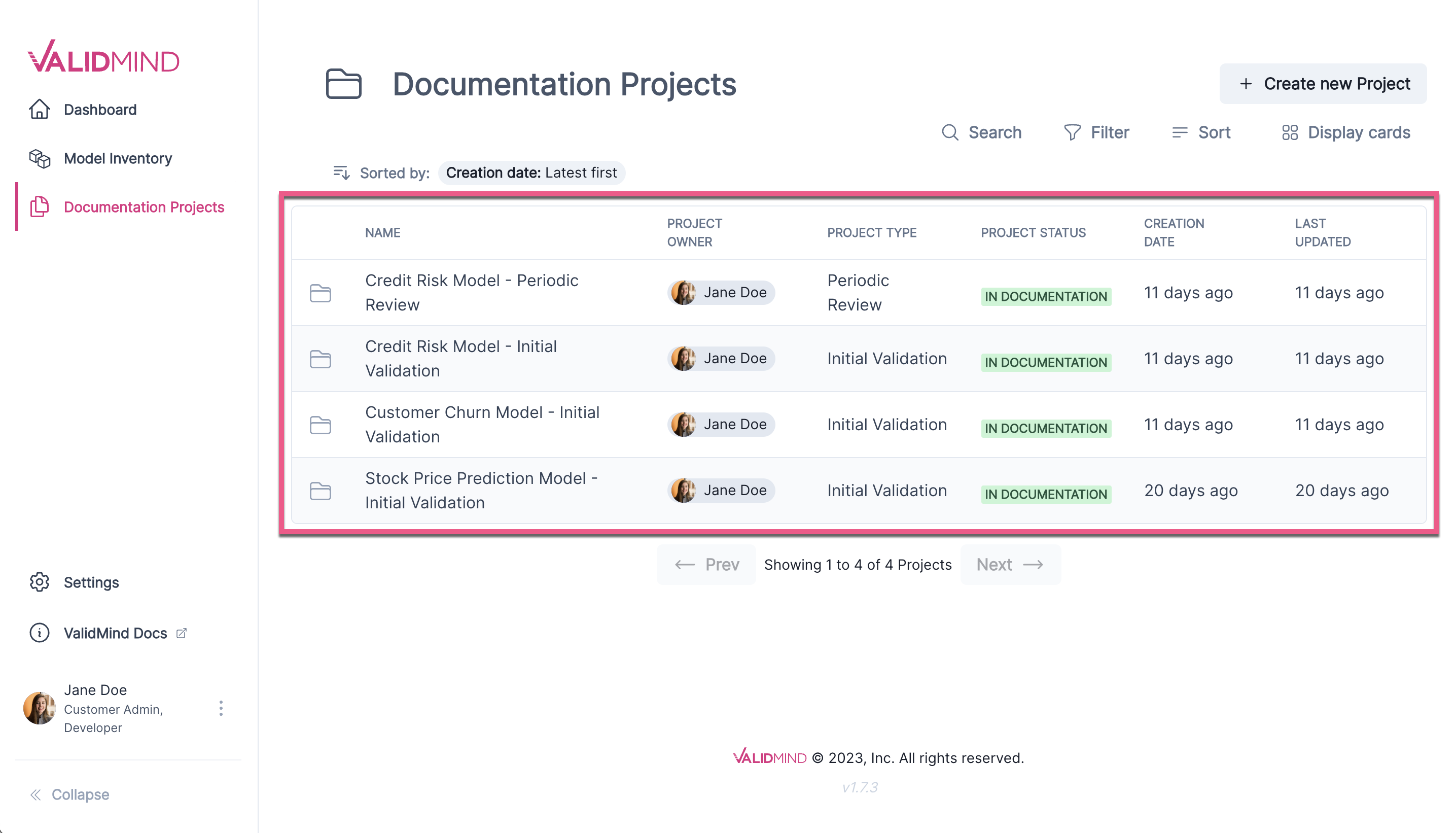Image resolution: width=1456 pixels, height=833 pixels.
Task: Click the Settings gear icon
Action: 39,582
